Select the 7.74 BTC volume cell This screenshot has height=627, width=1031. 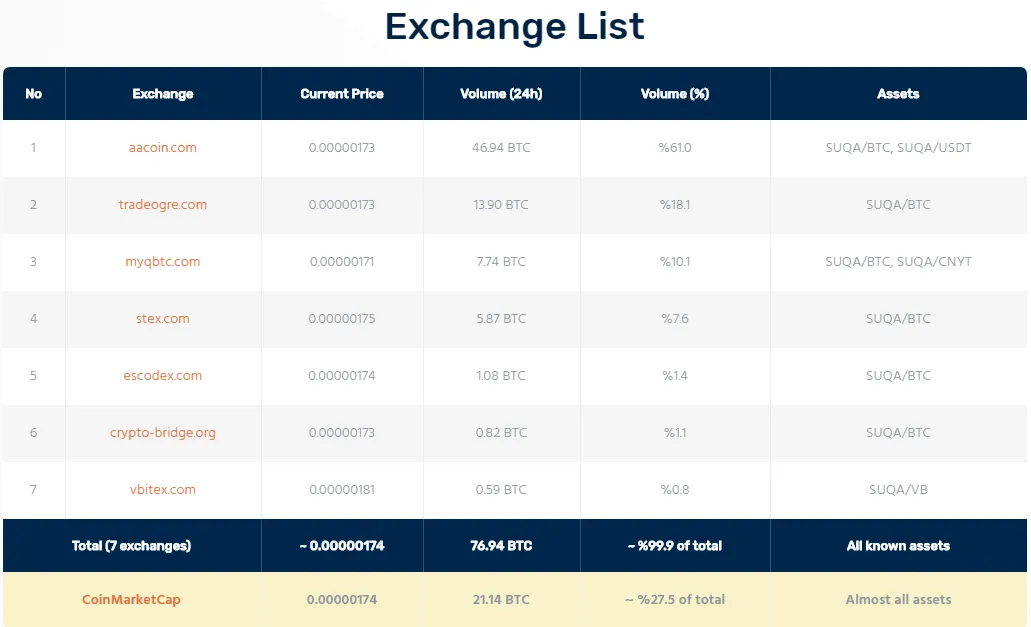(501, 262)
